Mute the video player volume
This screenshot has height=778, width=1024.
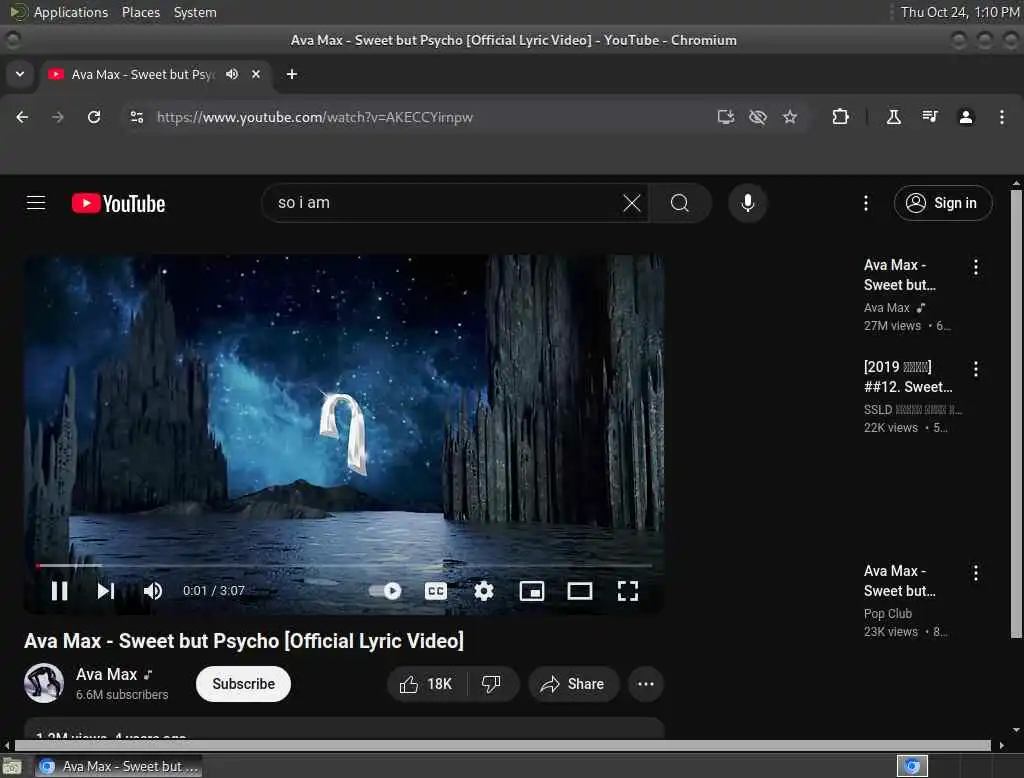[153, 591]
